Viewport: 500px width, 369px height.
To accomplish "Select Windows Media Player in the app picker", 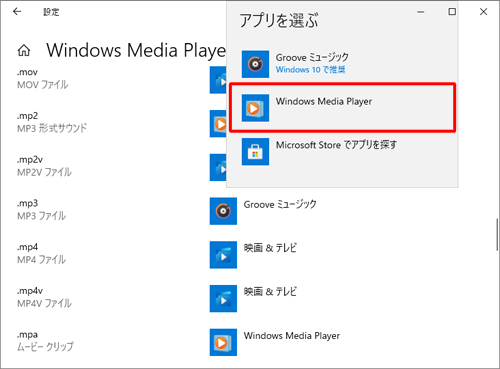I will [342, 108].
